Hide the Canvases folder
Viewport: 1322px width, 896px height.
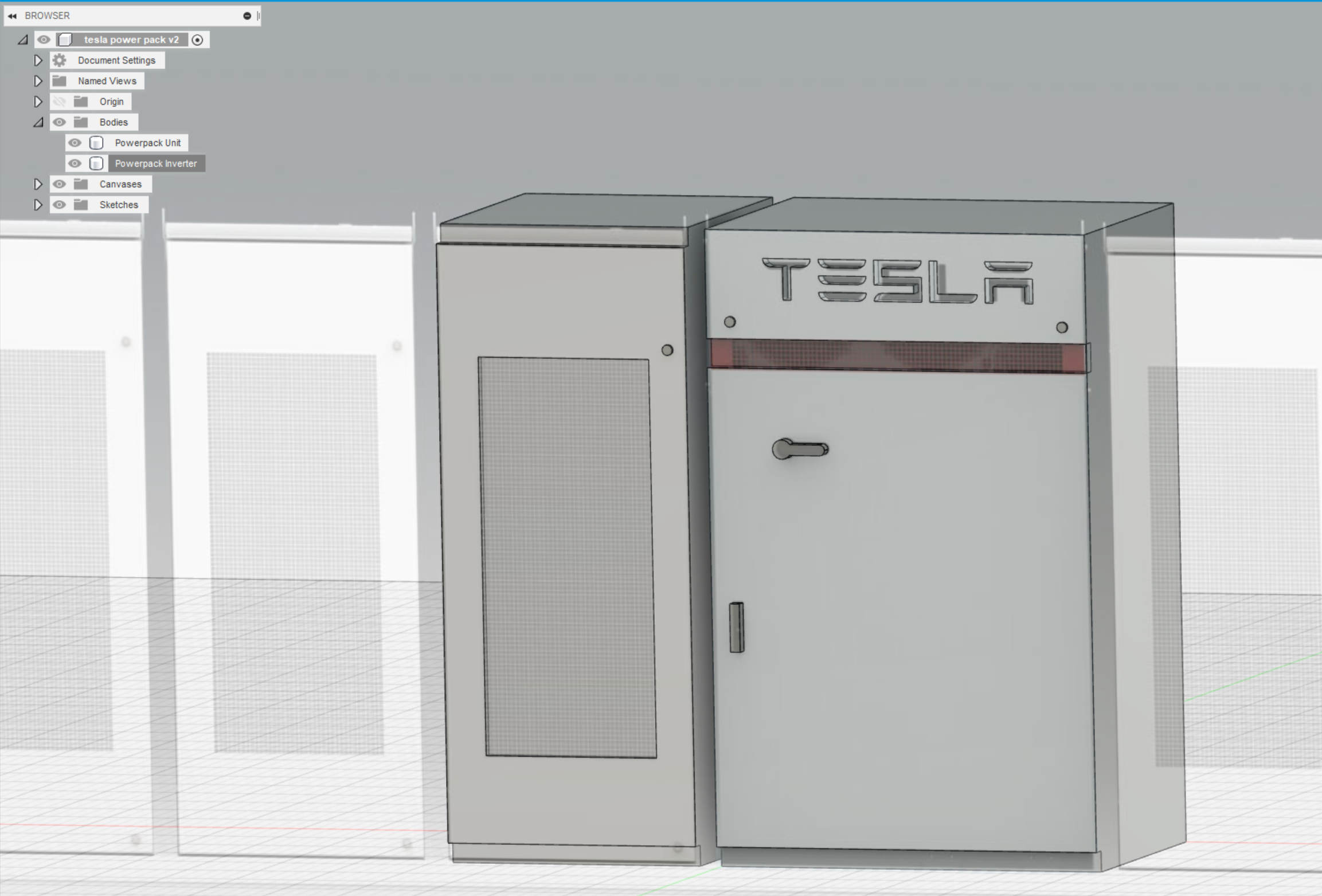[59, 184]
